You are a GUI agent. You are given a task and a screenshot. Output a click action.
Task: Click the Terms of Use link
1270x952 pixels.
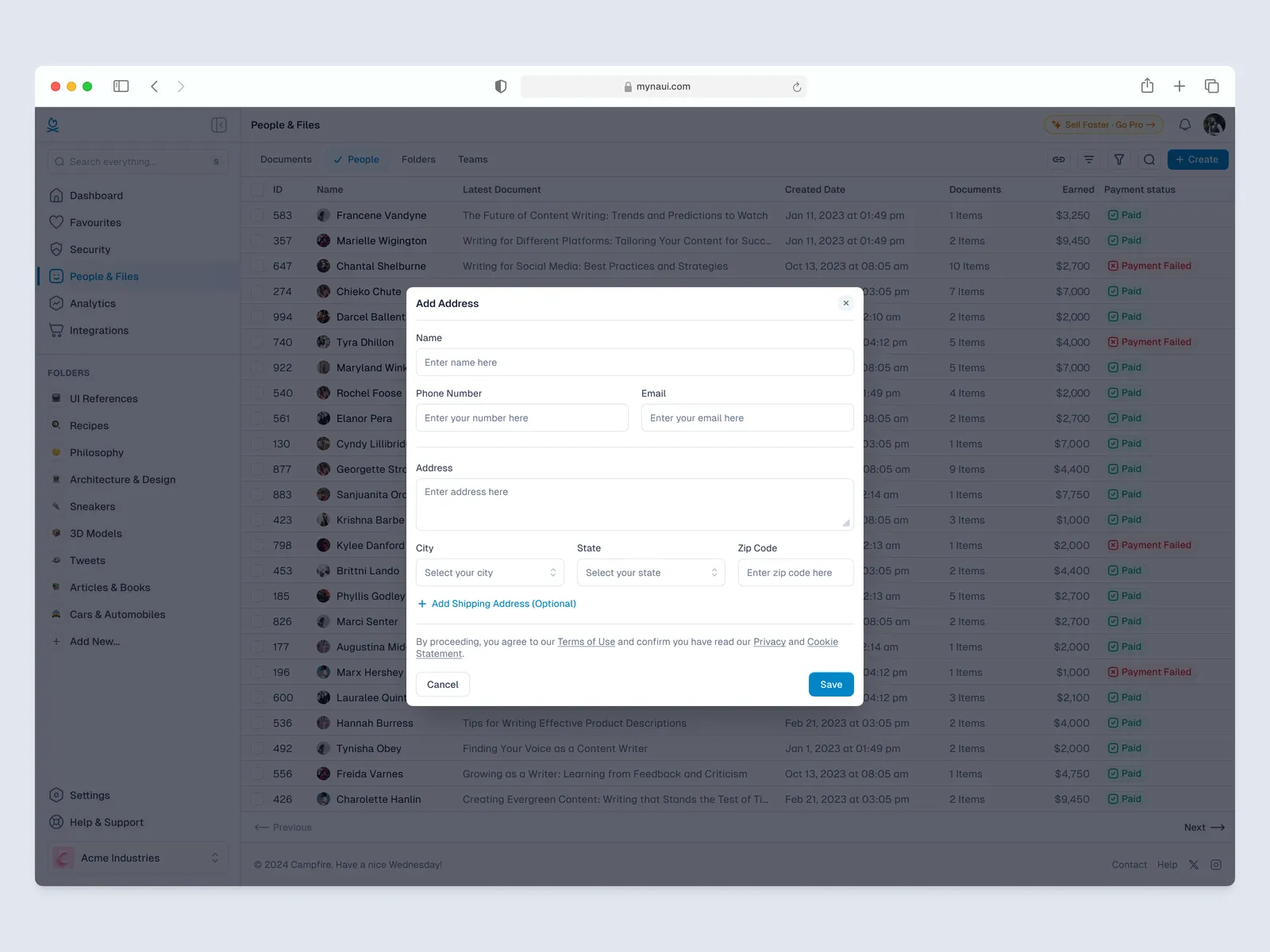tap(586, 642)
